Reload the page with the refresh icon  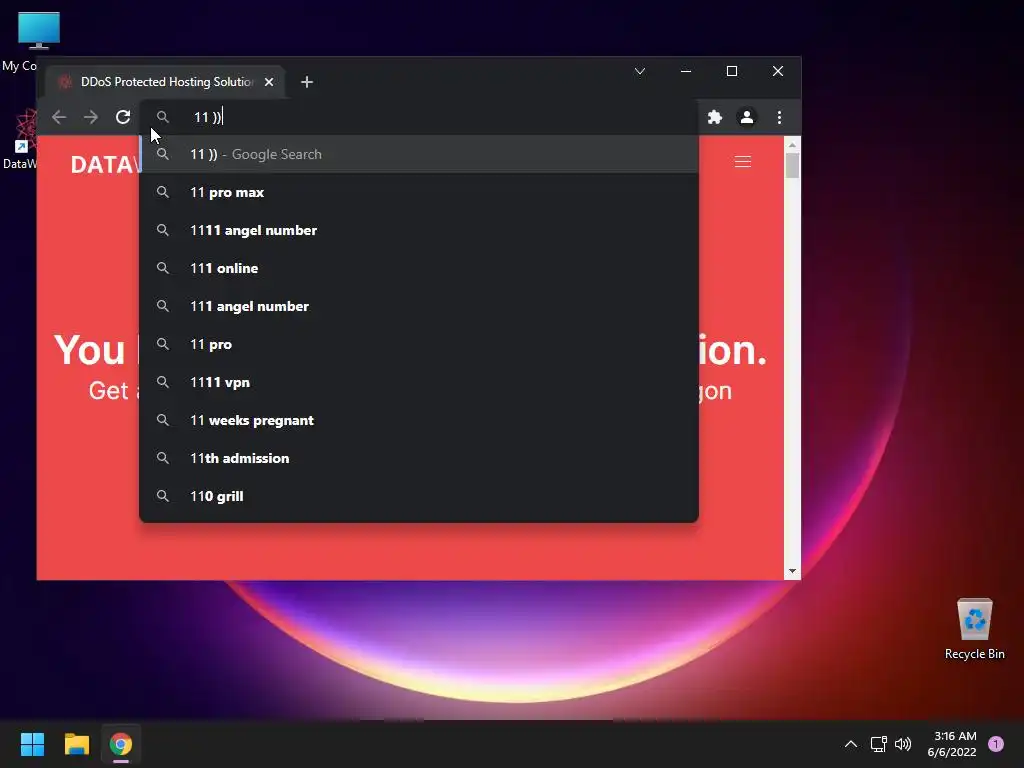click(123, 117)
